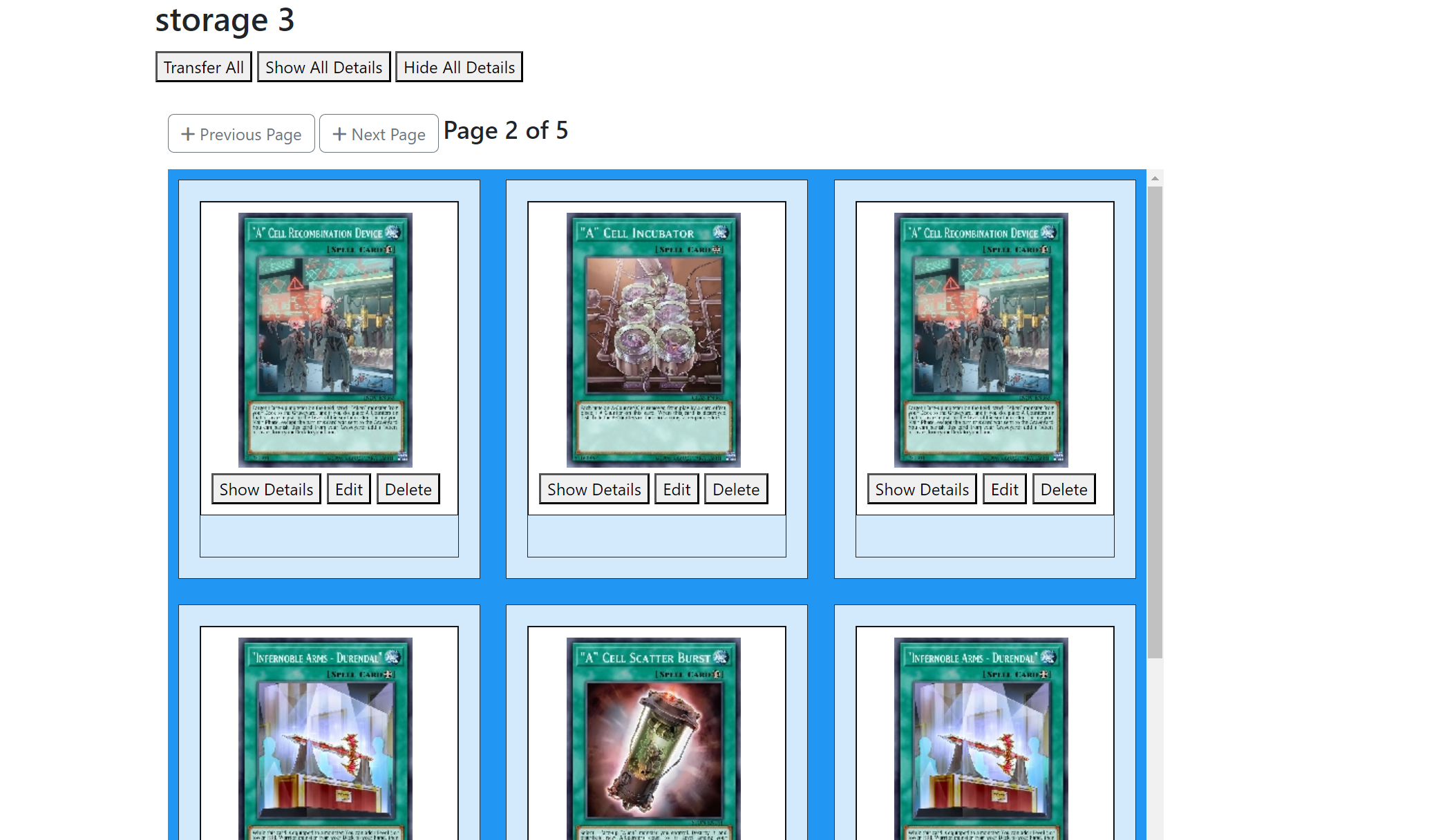Viewport: 1445px width, 840px height.
Task: Go to the Next Page
Action: 379,133
